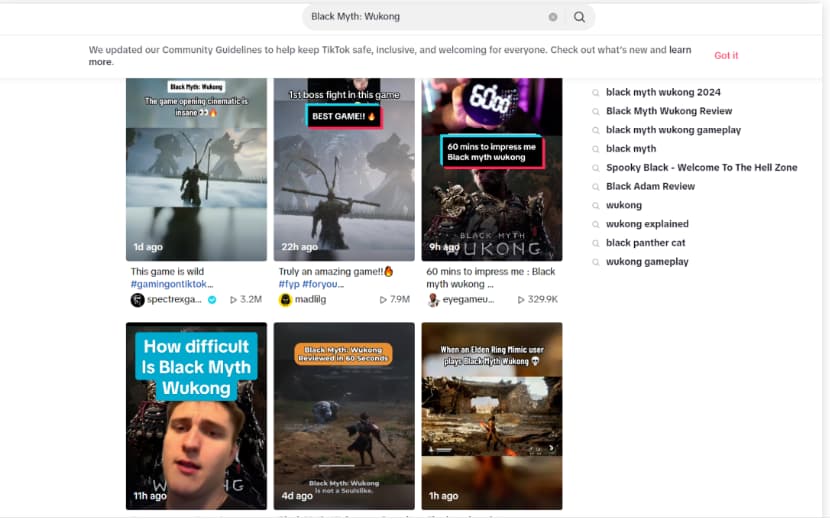Open the madlilg username link
830x521 pixels.
[x=310, y=300]
